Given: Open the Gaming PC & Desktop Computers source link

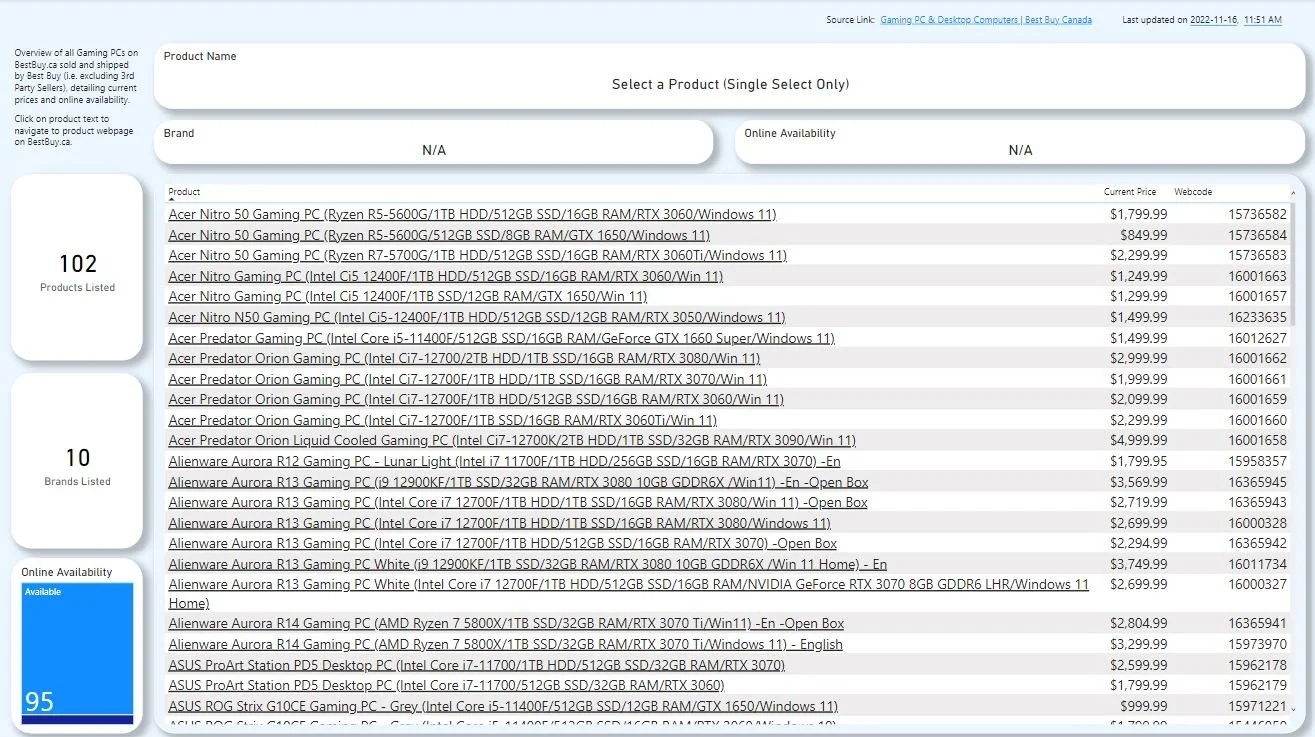Looking at the screenshot, I should [986, 20].
